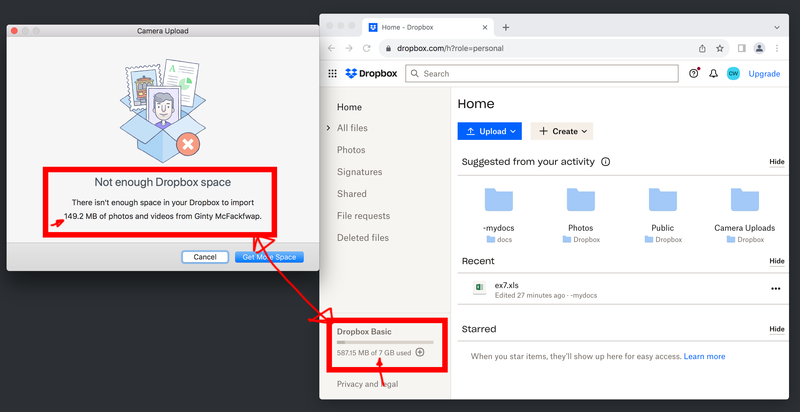Open Deleted files in the sidebar
This screenshot has width=800, height=412.
click(x=363, y=238)
